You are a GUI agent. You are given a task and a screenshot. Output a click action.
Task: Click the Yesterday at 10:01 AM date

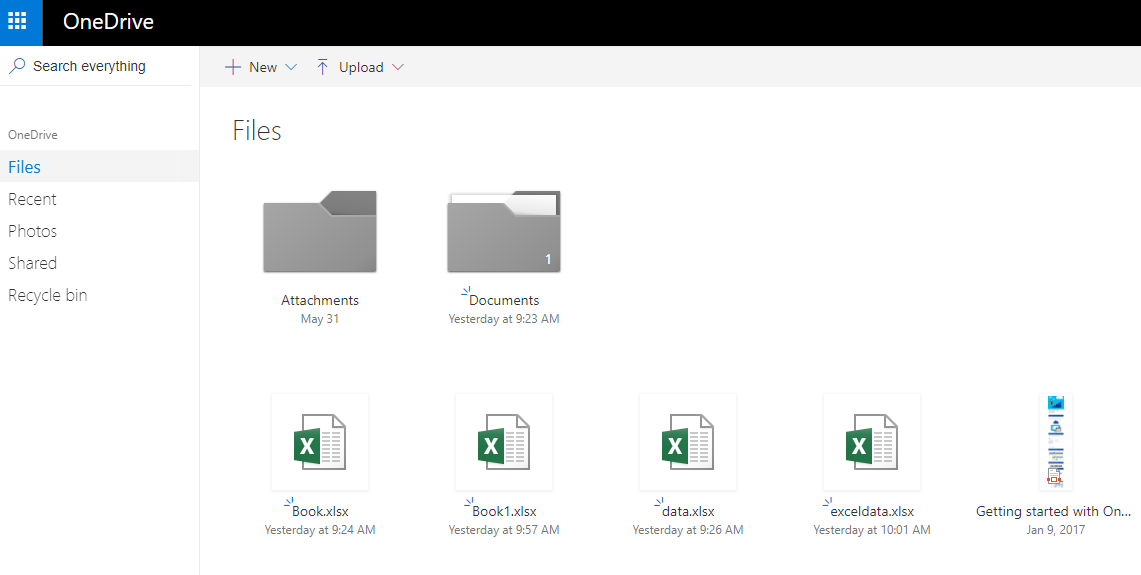pos(872,530)
